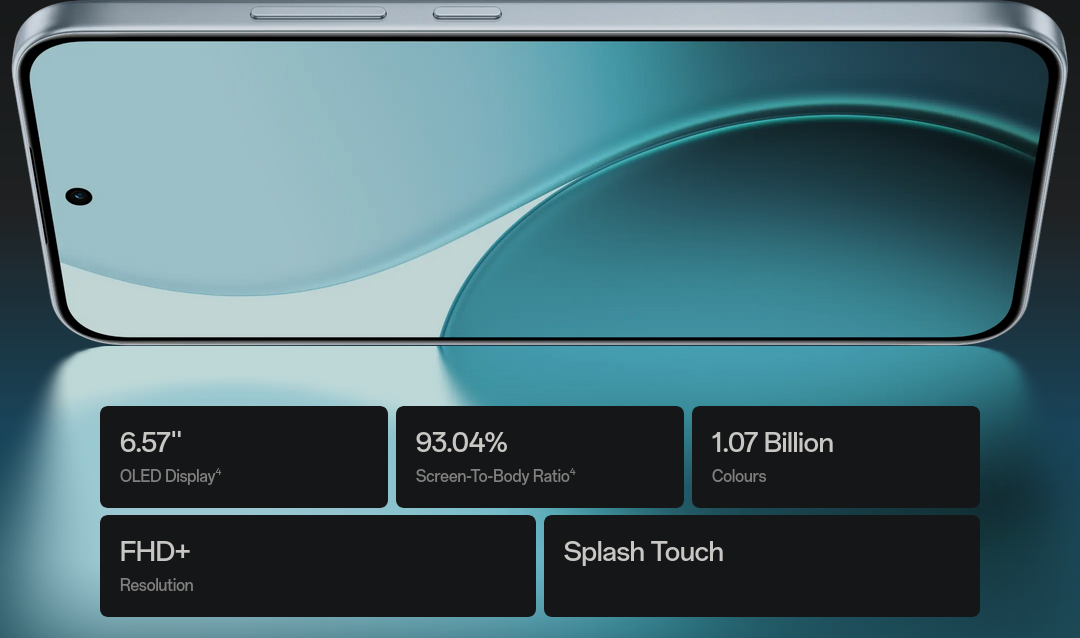Select the 1.07 Billion heading

pyautogui.click(x=772, y=442)
